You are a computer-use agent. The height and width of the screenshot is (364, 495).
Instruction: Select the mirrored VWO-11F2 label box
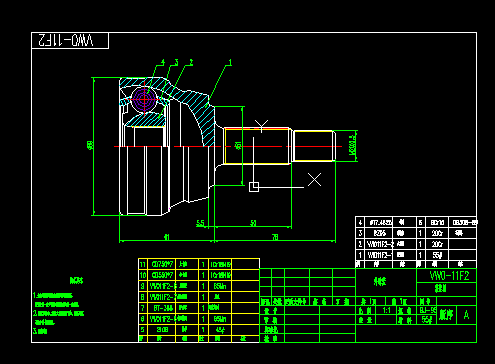pos(70,40)
